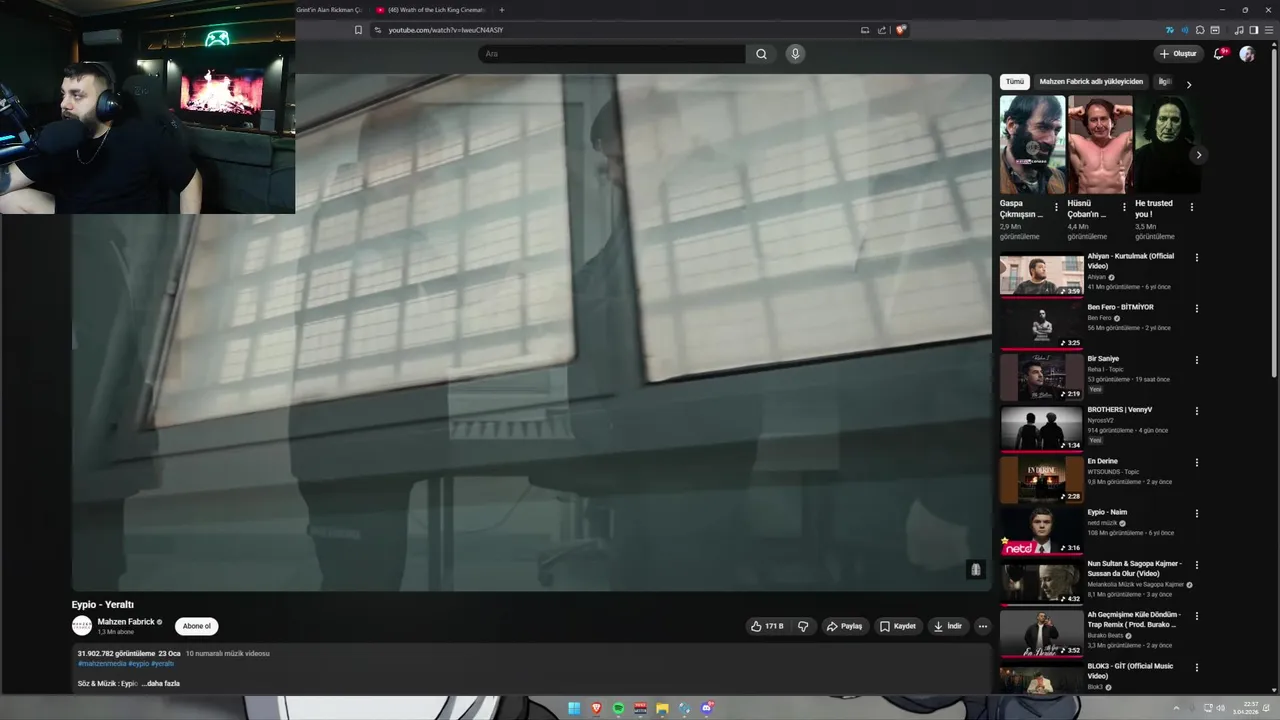Switch to Wrath of the Lich King tab
Screen dimensions: 1280x720
point(436,9)
